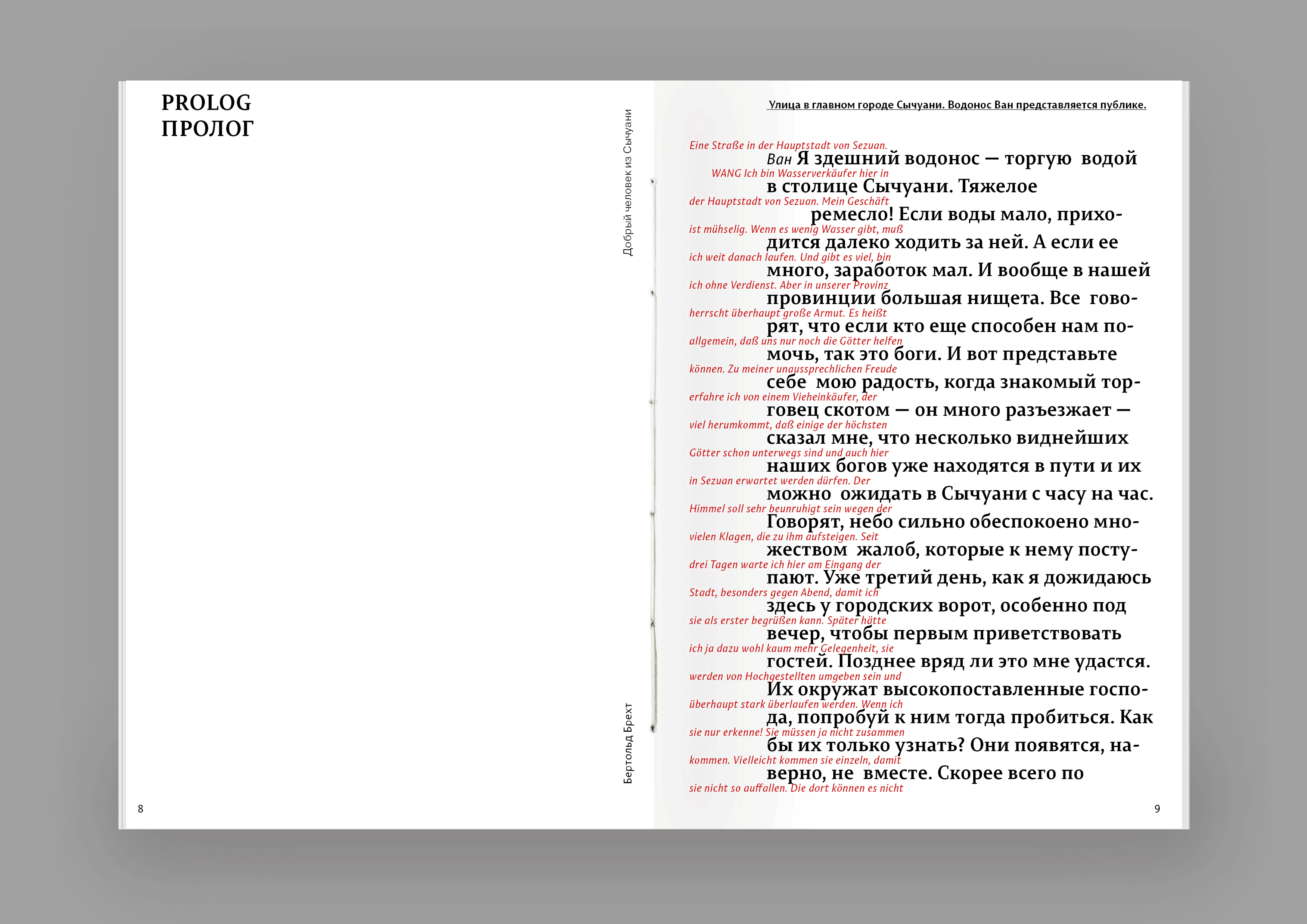Click the underlined stage direction Улица в главном городе
The width and height of the screenshot is (1307, 924).
click(956, 105)
